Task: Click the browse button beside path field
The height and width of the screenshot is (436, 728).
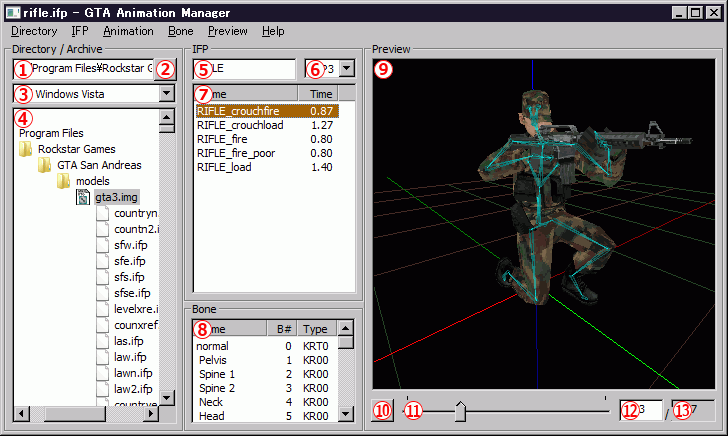Action: [165, 69]
